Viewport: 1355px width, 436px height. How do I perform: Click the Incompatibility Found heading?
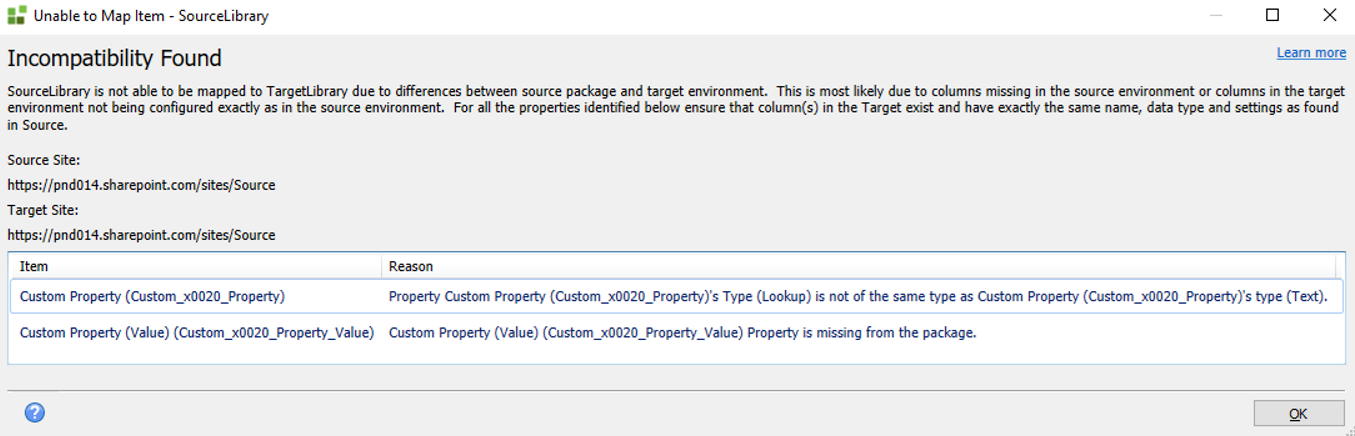coord(114,58)
